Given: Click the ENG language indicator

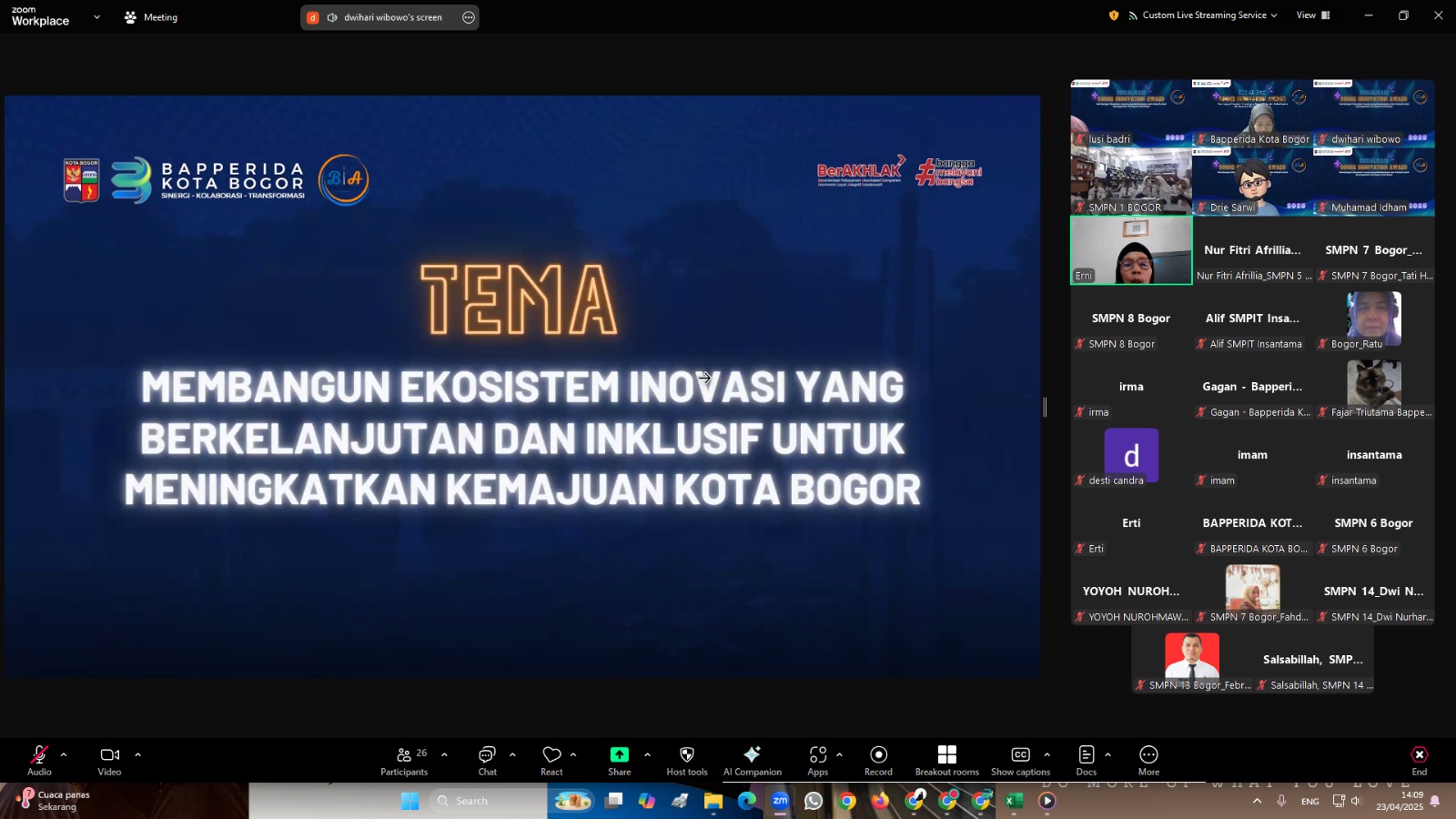Looking at the screenshot, I should tap(1310, 802).
